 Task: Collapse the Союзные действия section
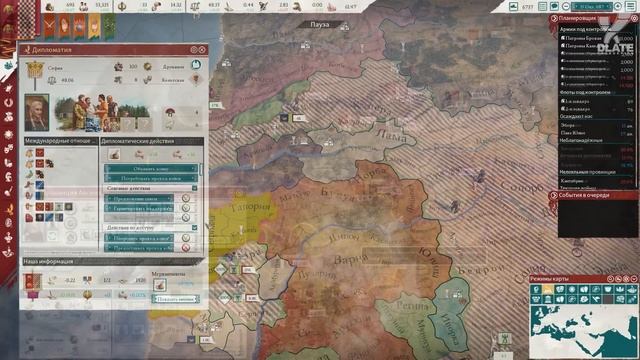(x=194, y=189)
